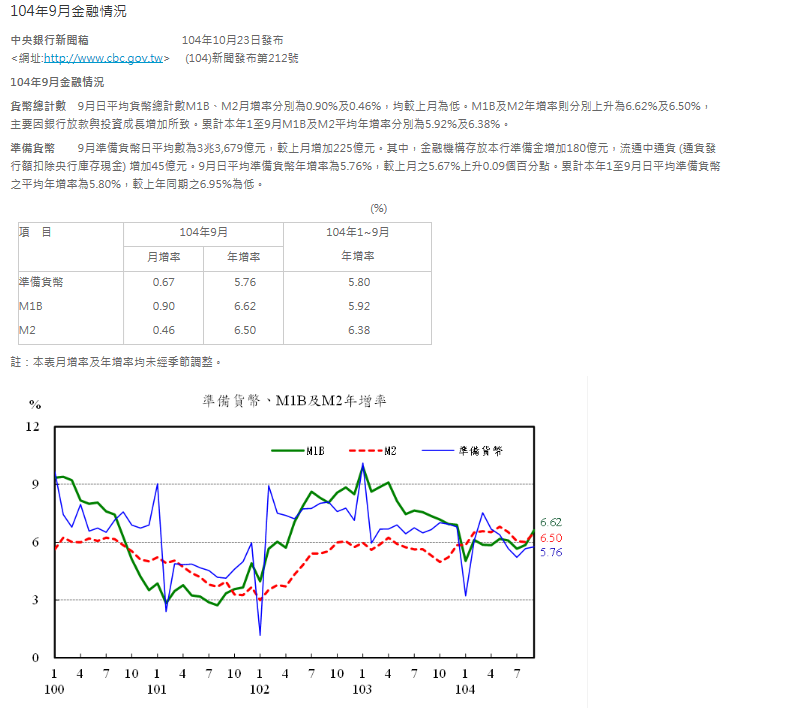The image size is (790, 708).
Task: Click the M1B row label in table
Action: tap(31, 306)
